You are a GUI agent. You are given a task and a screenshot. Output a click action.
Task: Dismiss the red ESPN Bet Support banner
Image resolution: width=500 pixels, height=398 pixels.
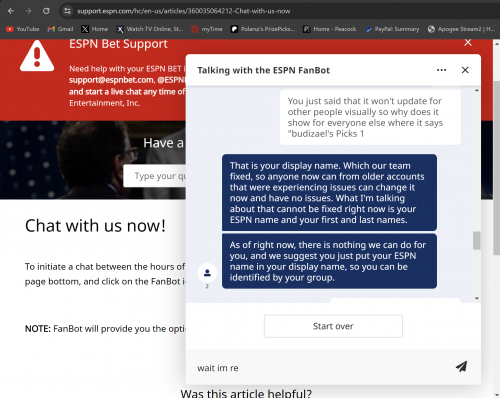[x=468, y=43]
